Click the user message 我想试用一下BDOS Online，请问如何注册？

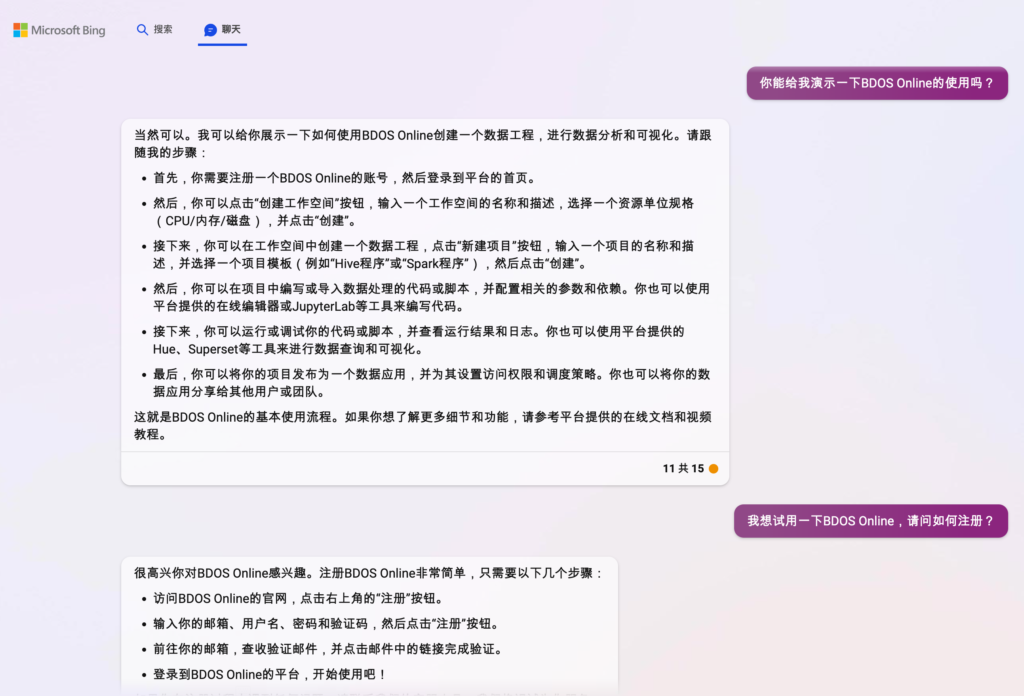[x=871, y=521]
